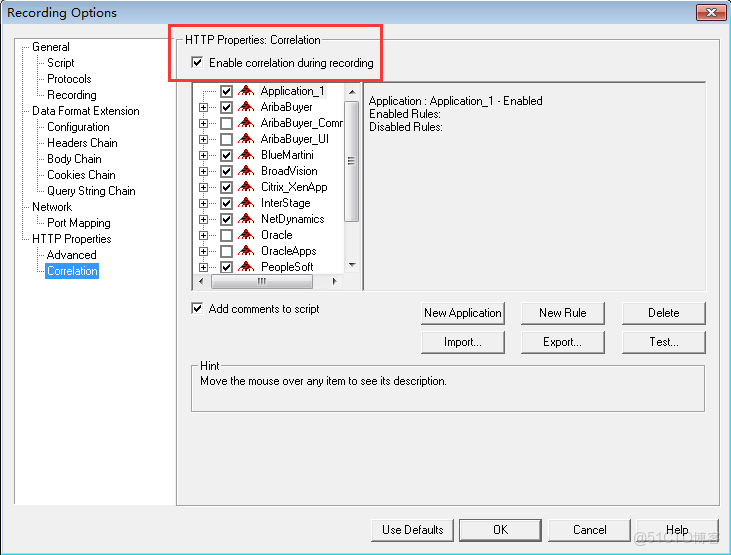
Task: Check the AribaBuyer_Comr checkbox
Action: (x=227, y=123)
